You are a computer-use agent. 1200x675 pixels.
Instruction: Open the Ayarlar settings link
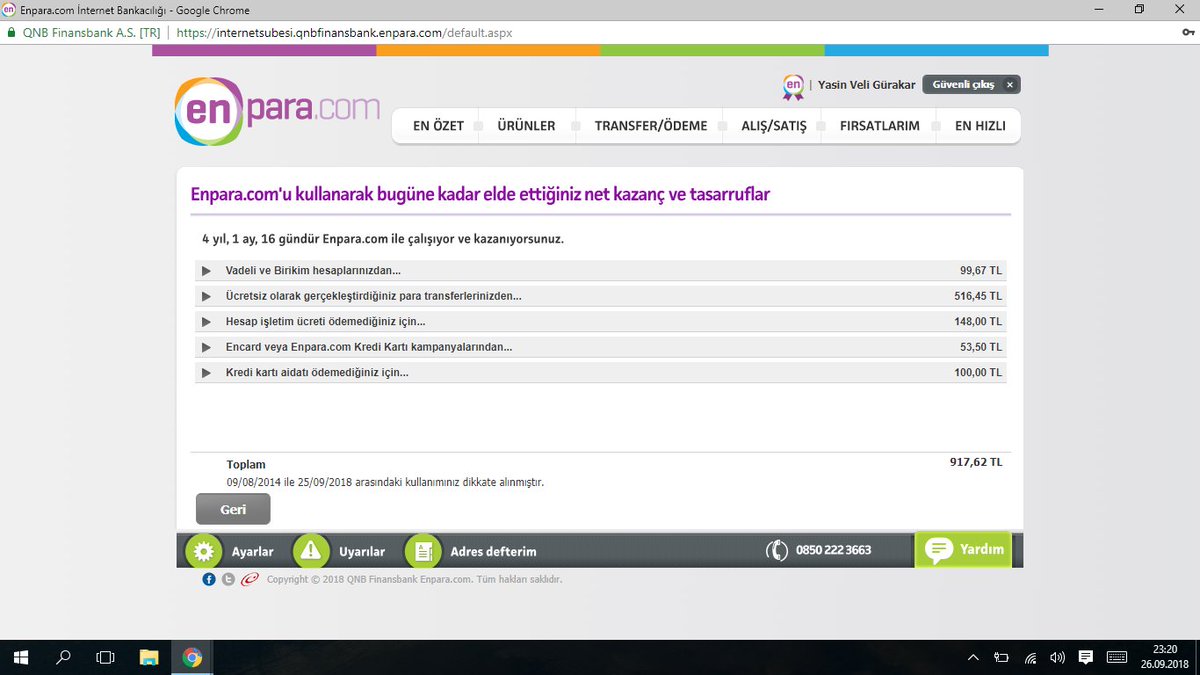click(x=252, y=552)
